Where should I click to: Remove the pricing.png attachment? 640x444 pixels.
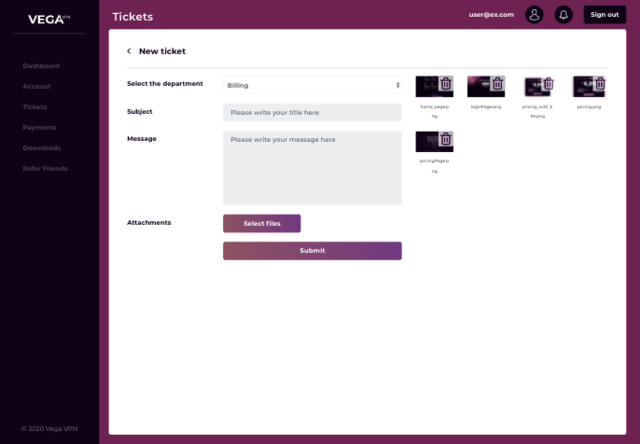tap(600, 85)
